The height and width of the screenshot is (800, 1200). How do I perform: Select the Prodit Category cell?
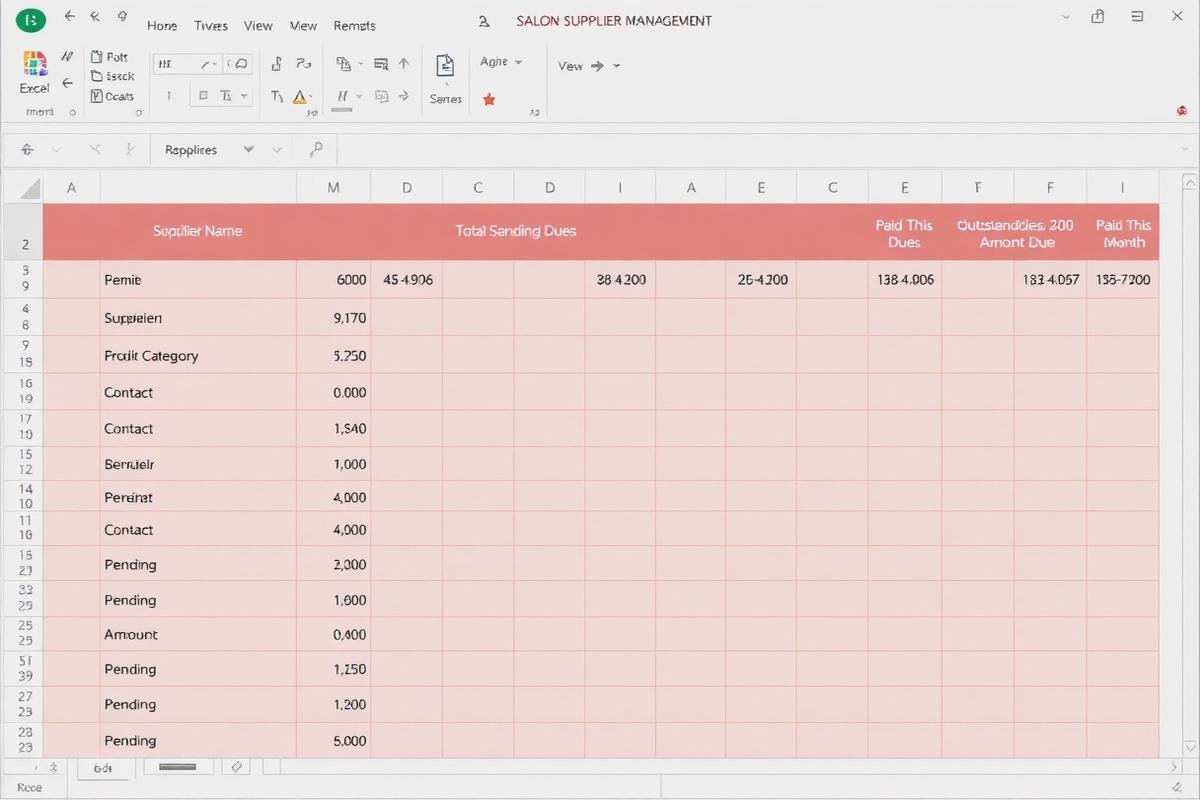coord(198,355)
